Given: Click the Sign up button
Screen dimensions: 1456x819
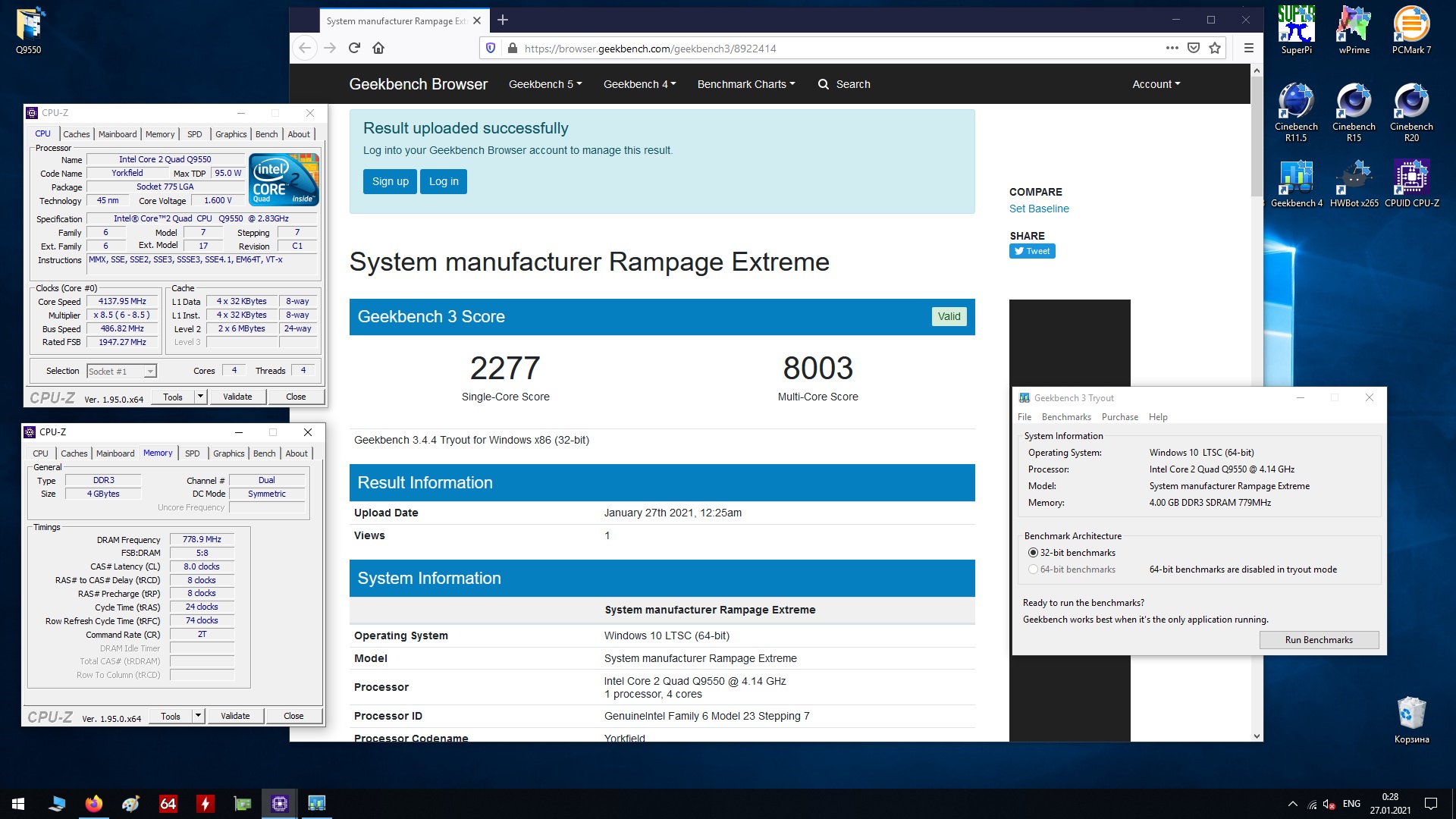Looking at the screenshot, I should [x=390, y=181].
